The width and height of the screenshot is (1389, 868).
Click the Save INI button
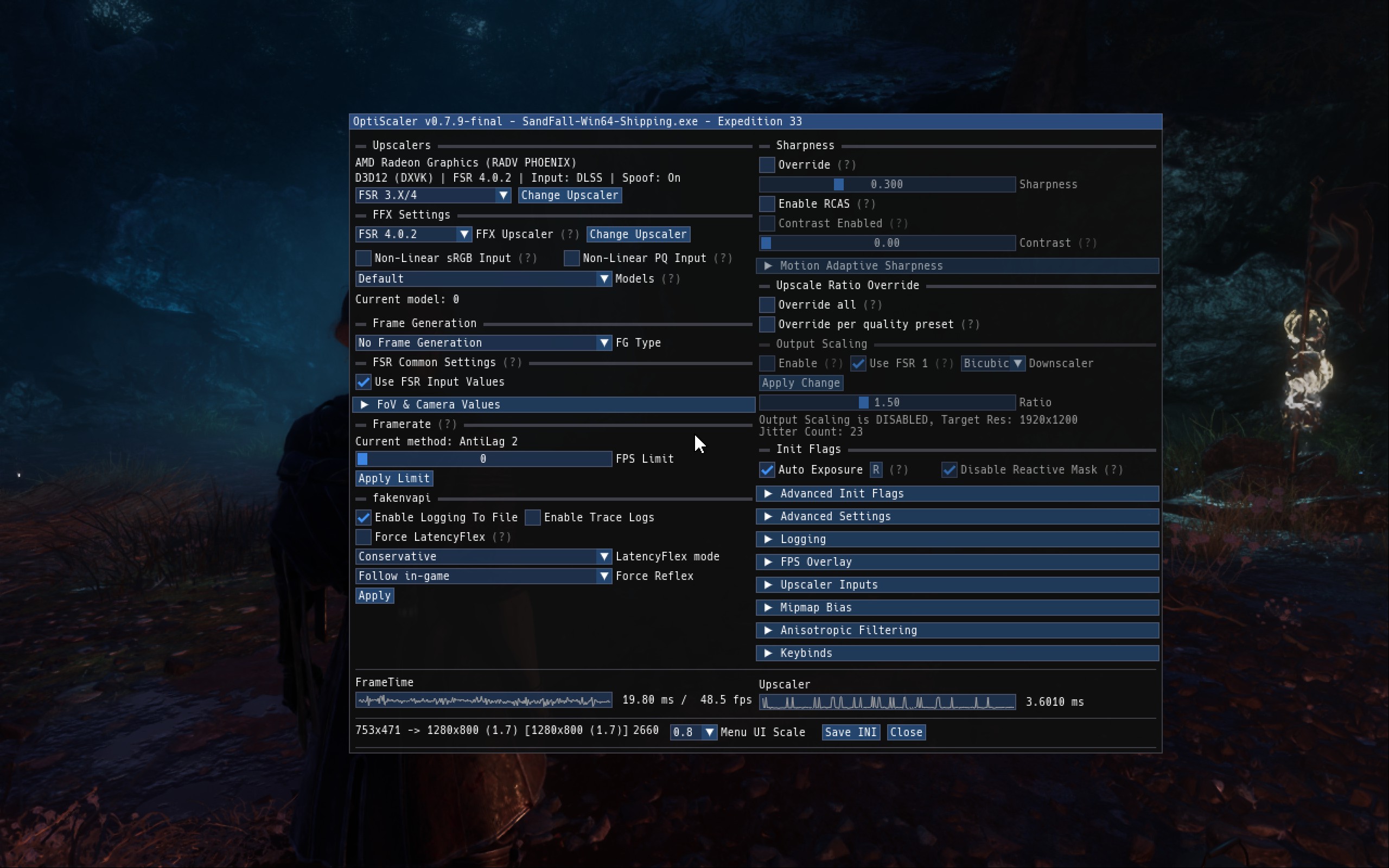(851, 732)
